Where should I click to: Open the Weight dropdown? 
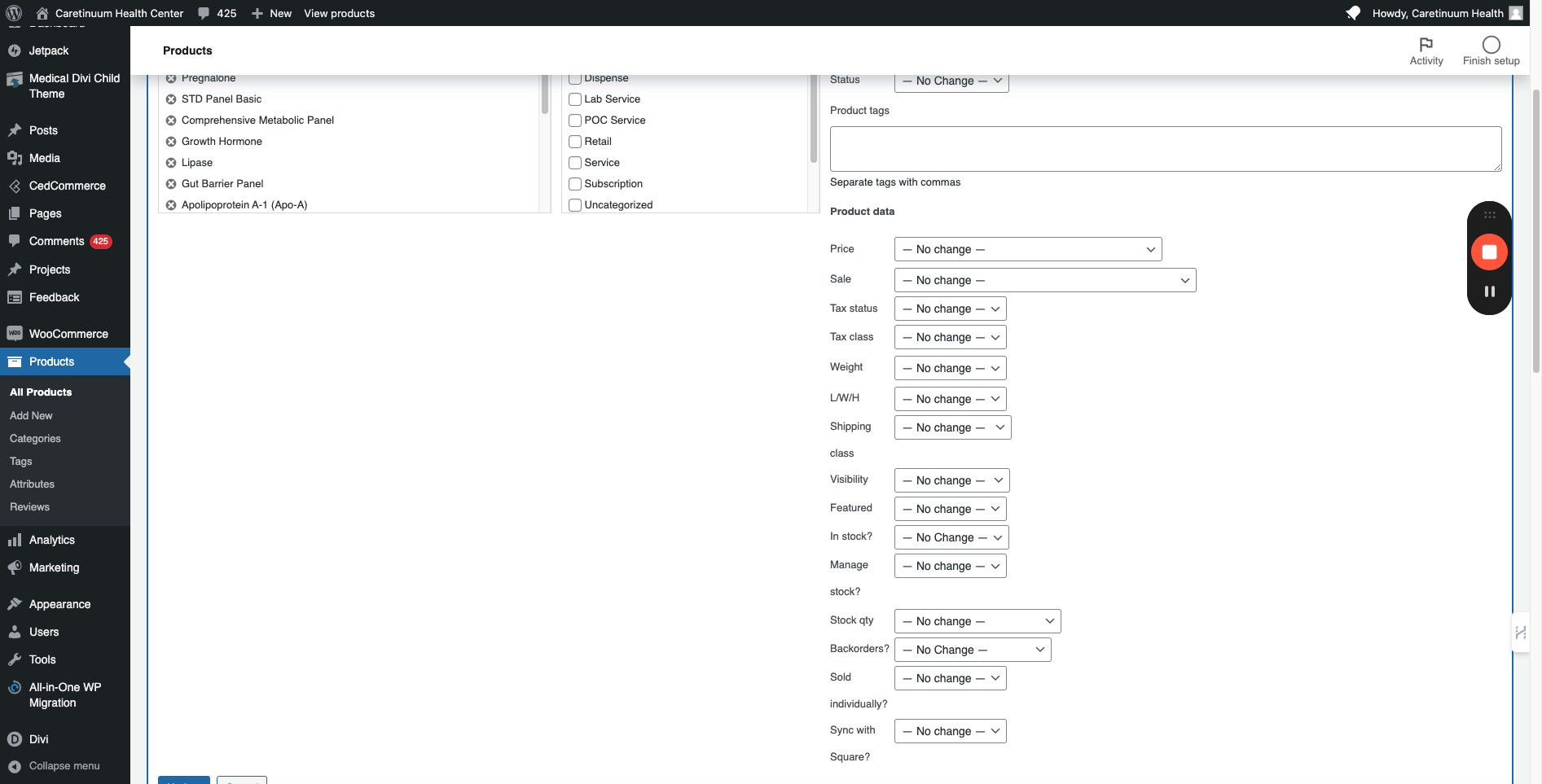pyautogui.click(x=951, y=368)
